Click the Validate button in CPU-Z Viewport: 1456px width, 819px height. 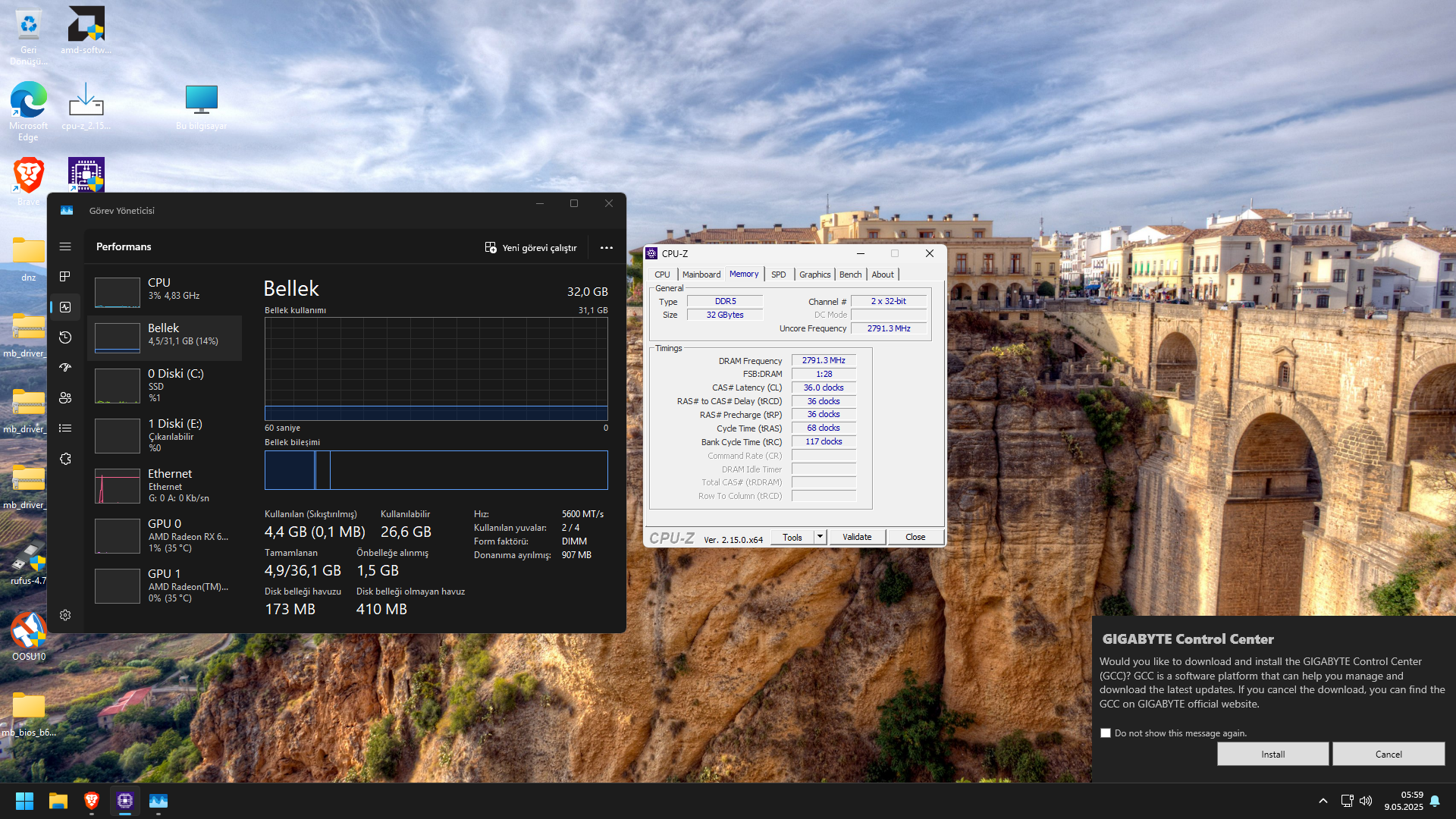[857, 537]
